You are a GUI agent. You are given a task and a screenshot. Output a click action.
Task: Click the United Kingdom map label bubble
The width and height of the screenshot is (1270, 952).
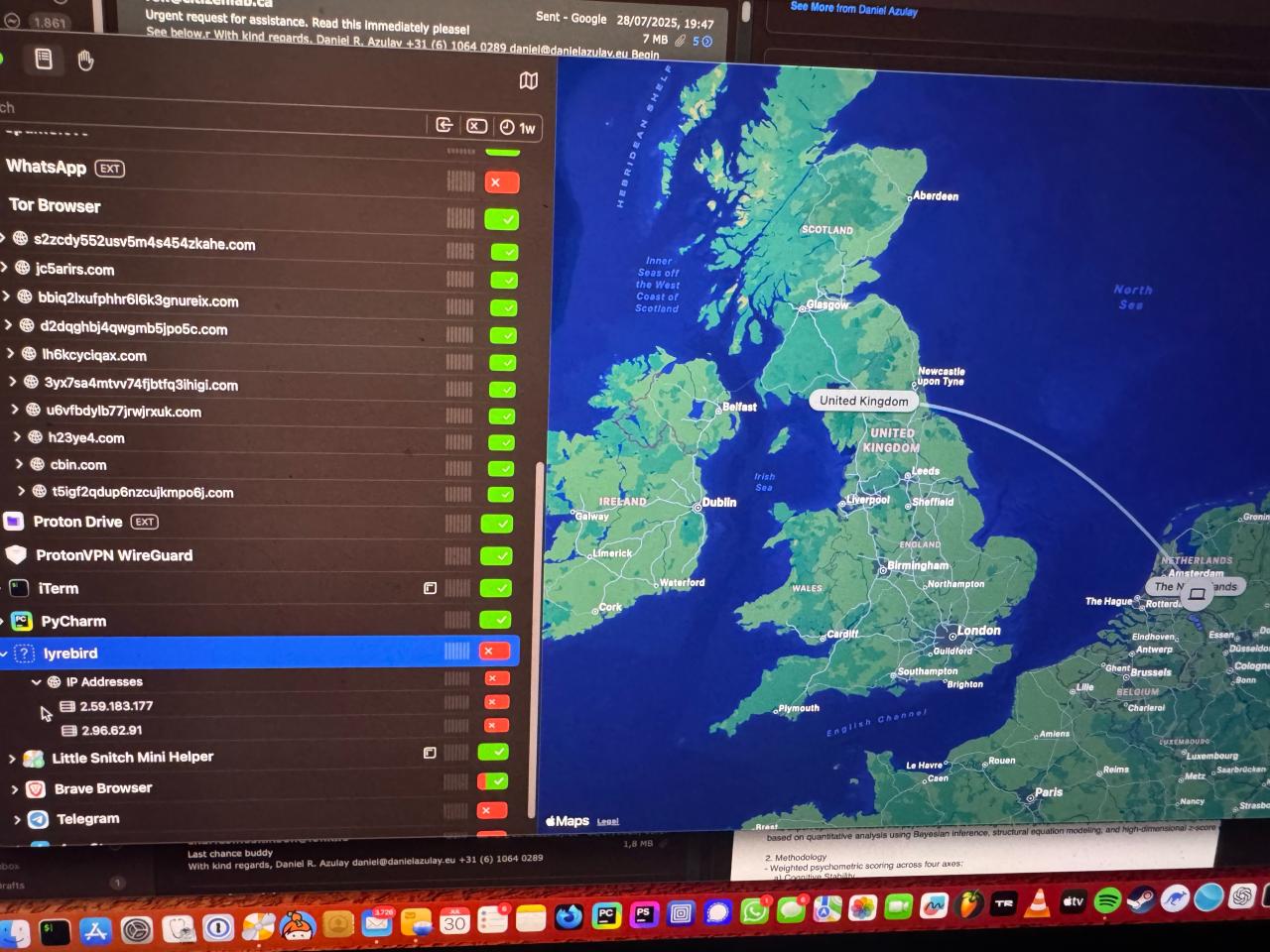pyautogui.click(x=863, y=401)
